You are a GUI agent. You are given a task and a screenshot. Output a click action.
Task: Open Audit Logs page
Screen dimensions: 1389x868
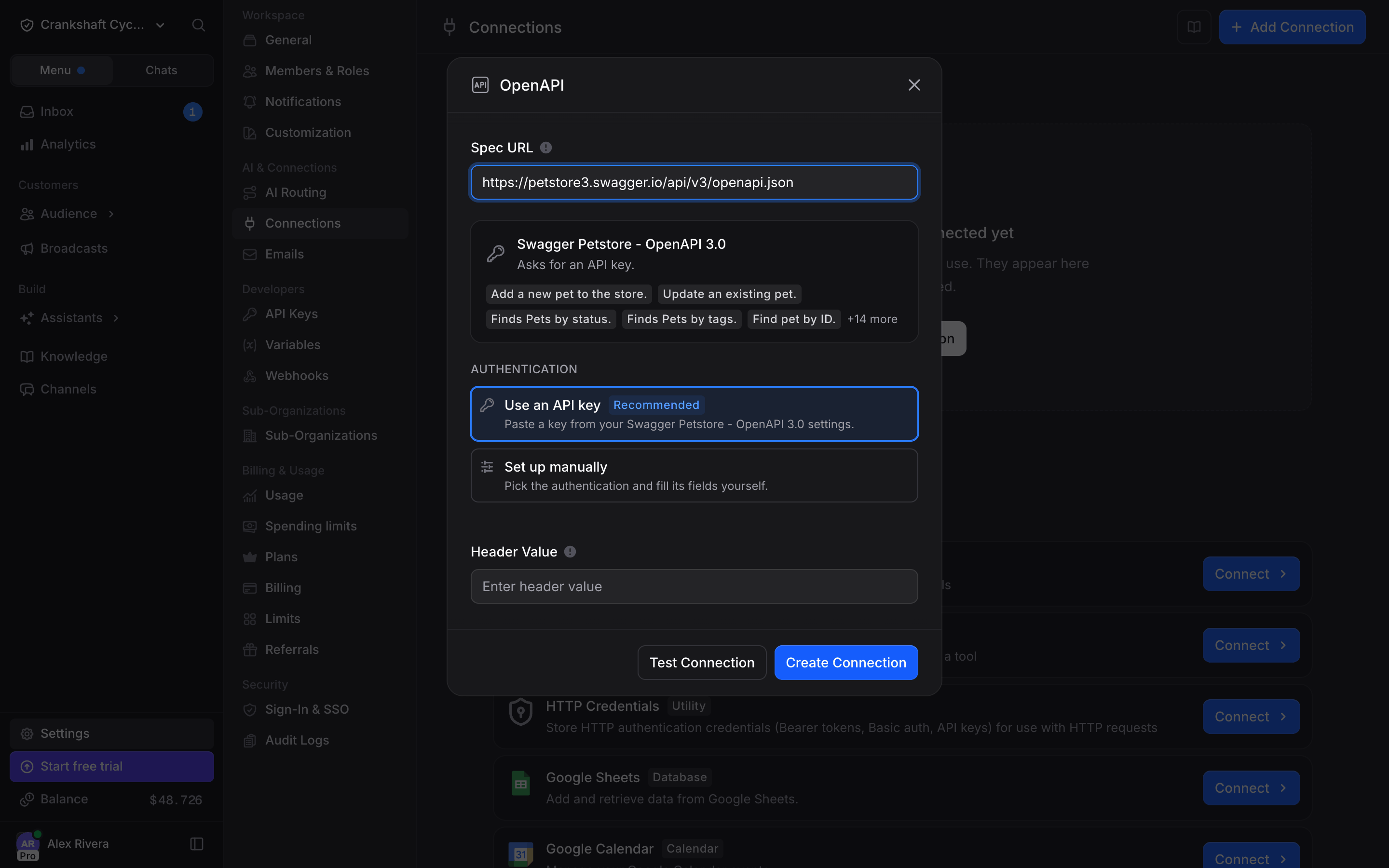pyautogui.click(x=320, y=740)
